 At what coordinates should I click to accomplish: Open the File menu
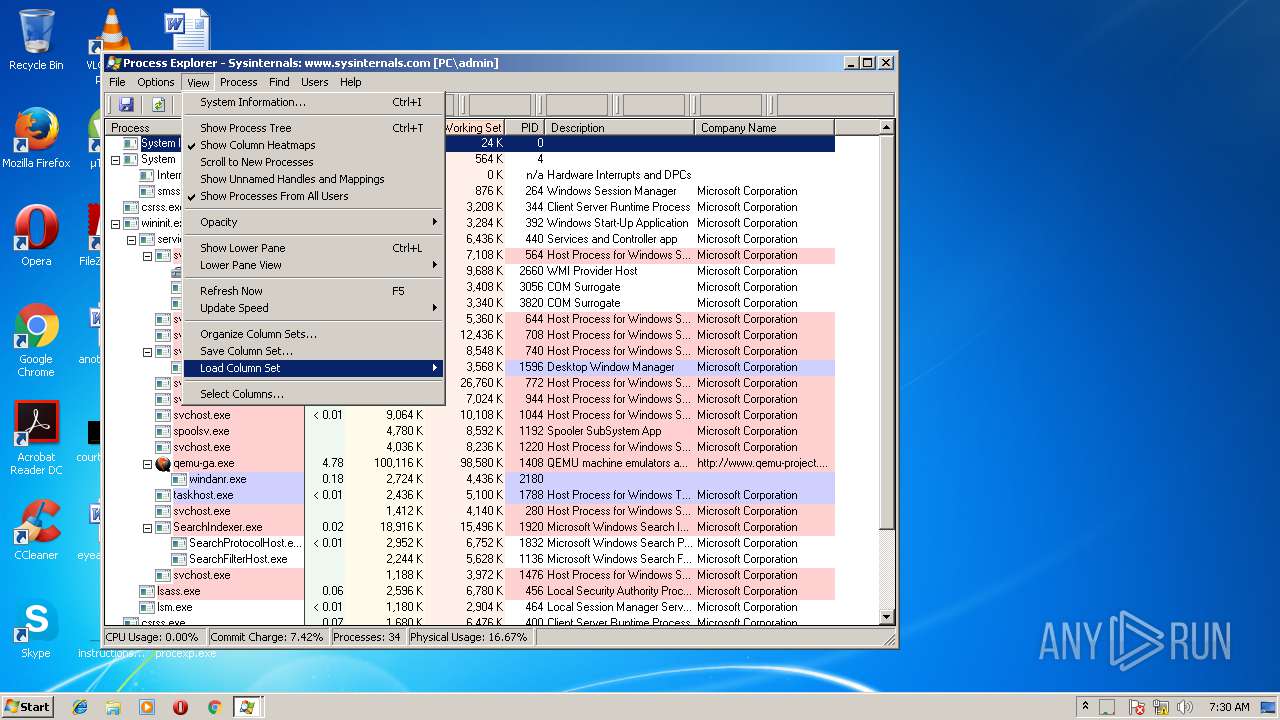pyautogui.click(x=117, y=82)
